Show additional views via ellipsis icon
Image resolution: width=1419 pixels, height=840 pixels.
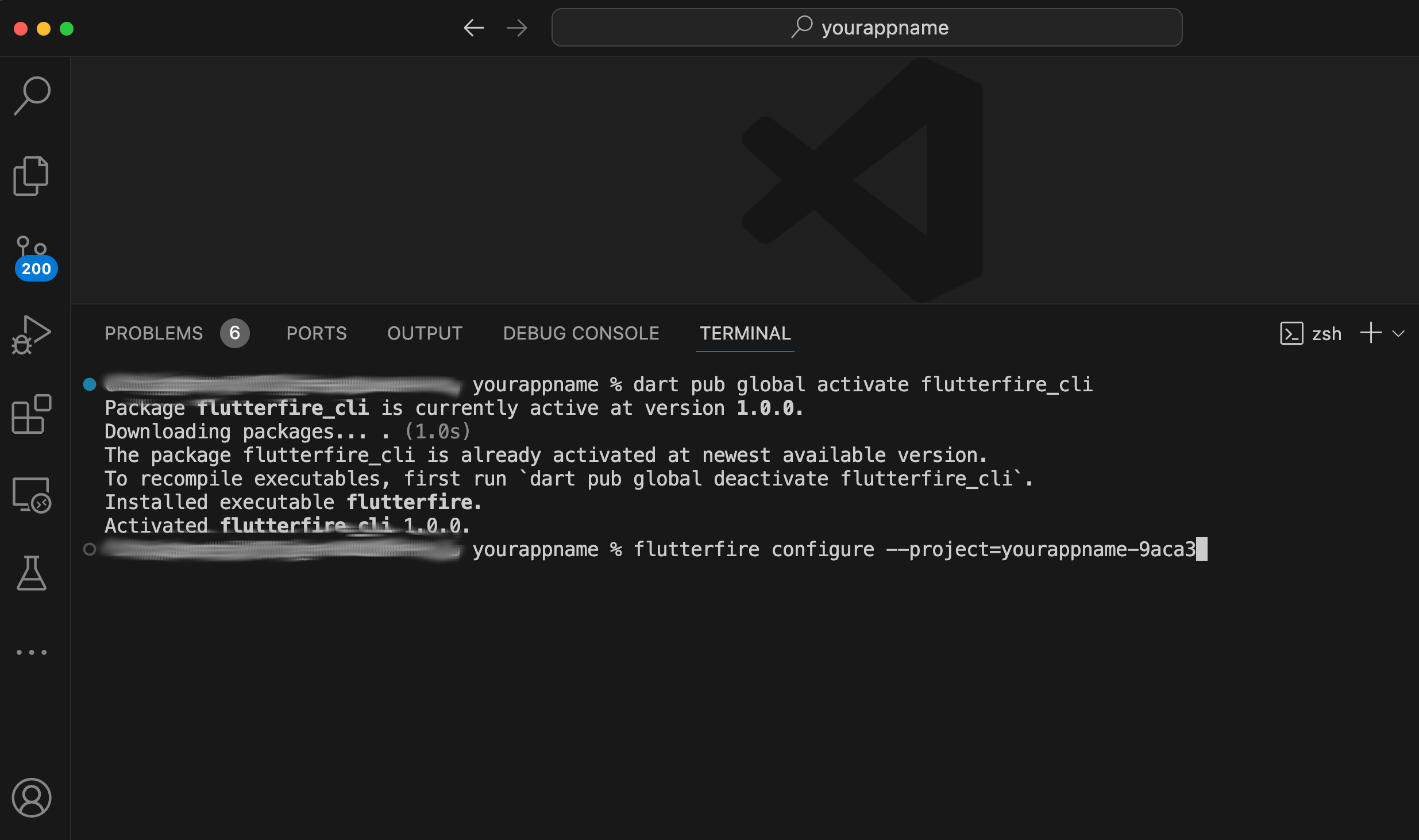pyautogui.click(x=32, y=652)
